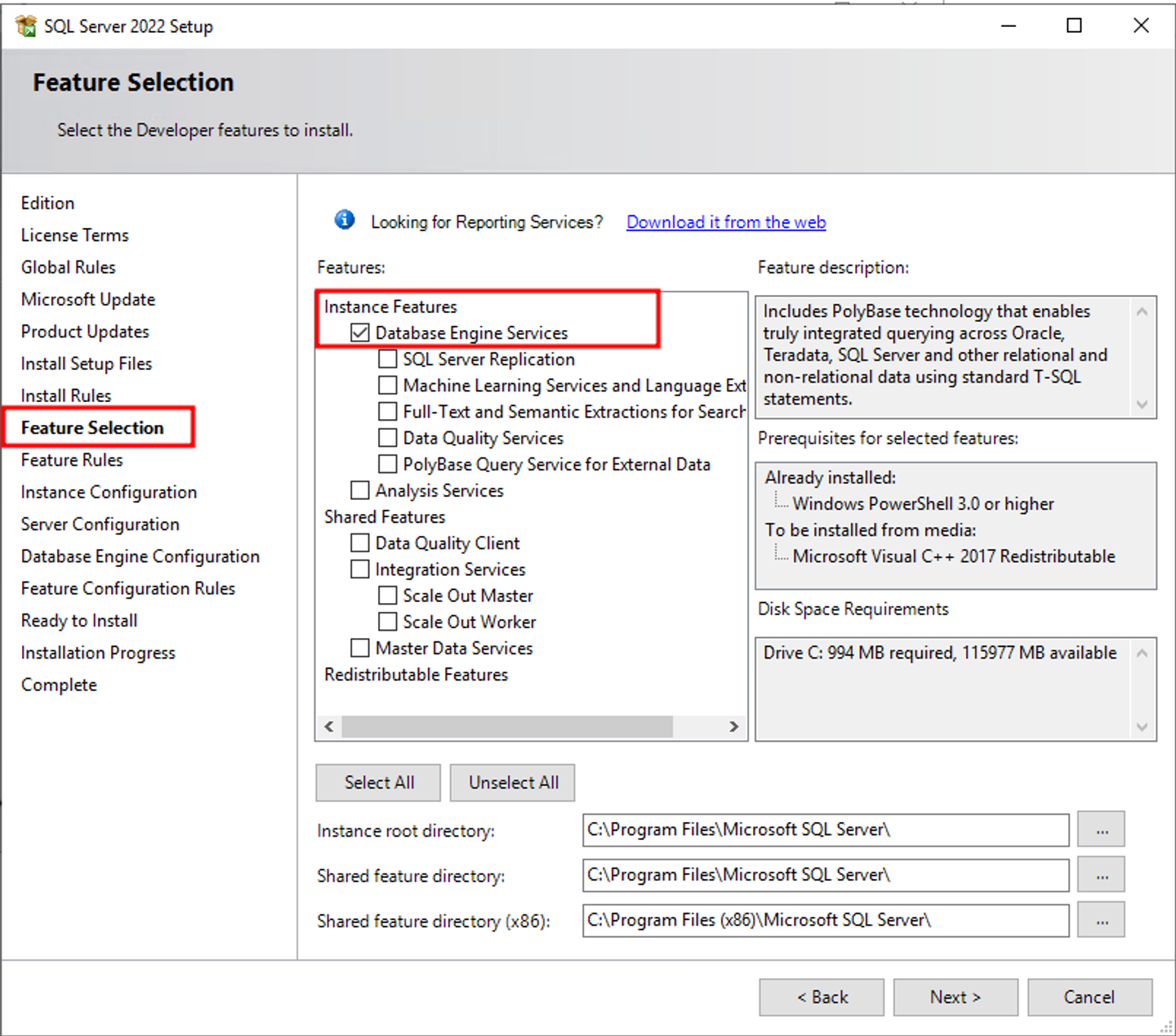Click the Instance root directory path field
This screenshot has height=1036, width=1176.
click(826, 830)
